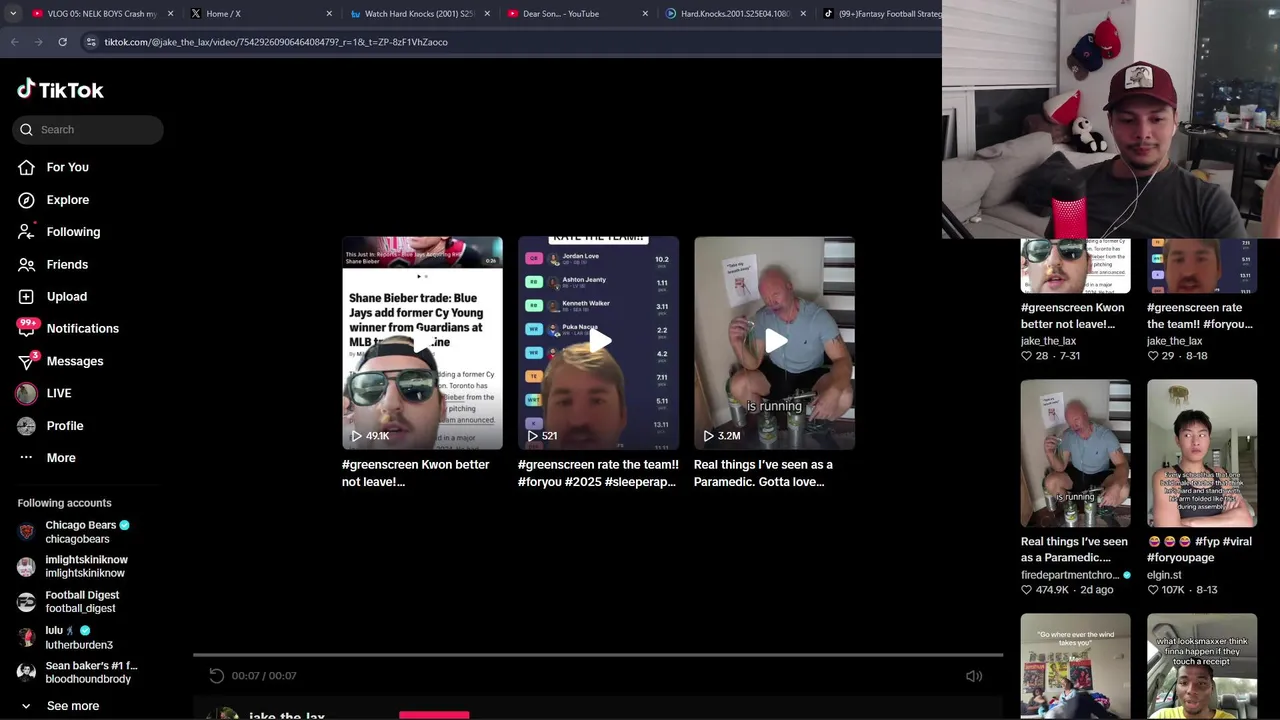
Task: Click the Messages paper plane icon
Action: 27,361
